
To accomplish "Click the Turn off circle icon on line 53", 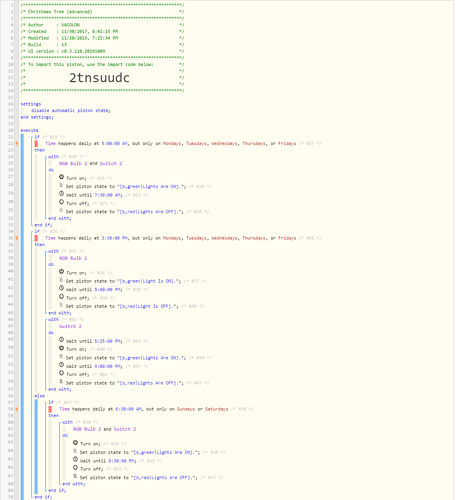I will point(61,373).
